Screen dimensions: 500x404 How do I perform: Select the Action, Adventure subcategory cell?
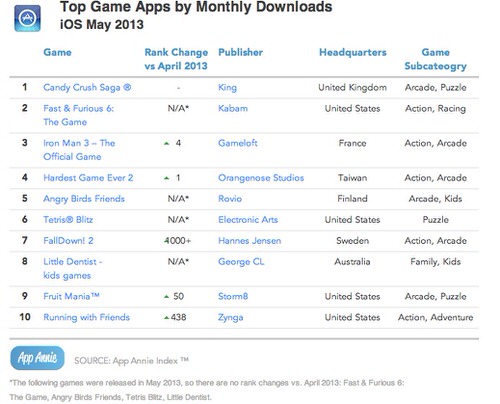pos(435,317)
